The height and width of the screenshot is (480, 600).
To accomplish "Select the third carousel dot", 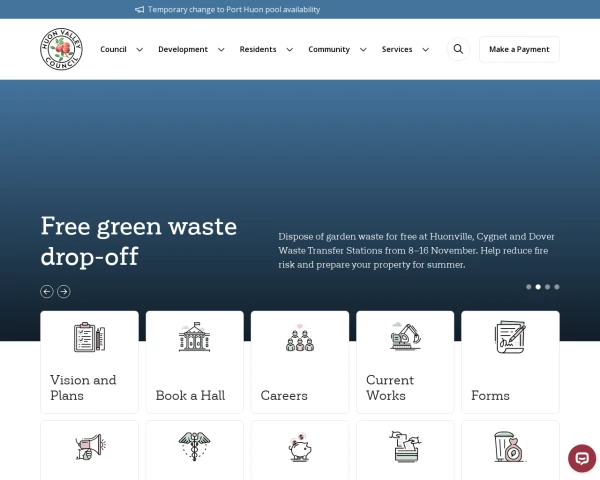I will [548, 287].
